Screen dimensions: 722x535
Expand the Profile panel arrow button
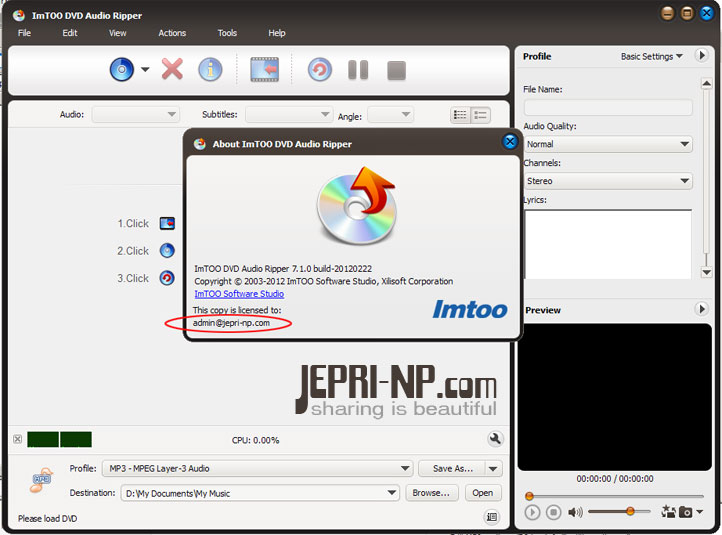tap(702, 56)
